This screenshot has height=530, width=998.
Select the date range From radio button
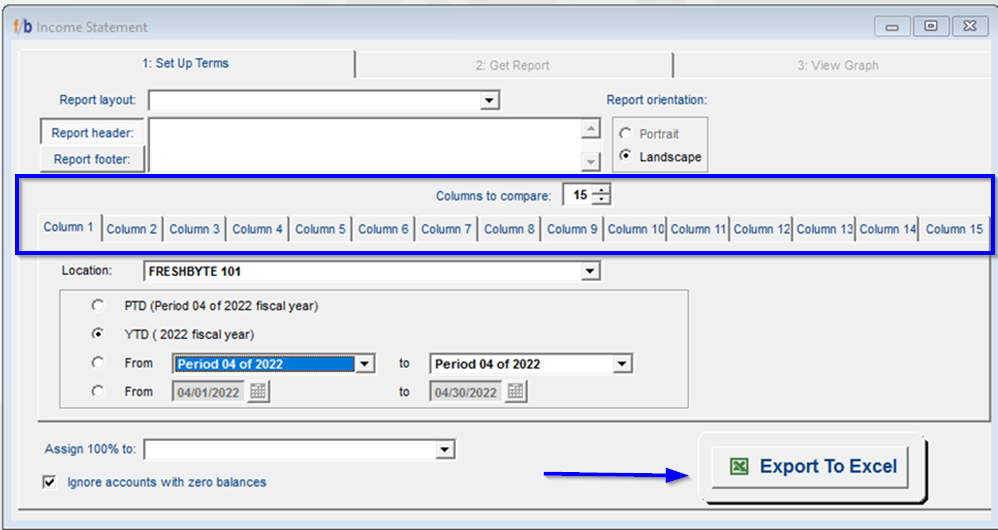click(x=98, y=391)
